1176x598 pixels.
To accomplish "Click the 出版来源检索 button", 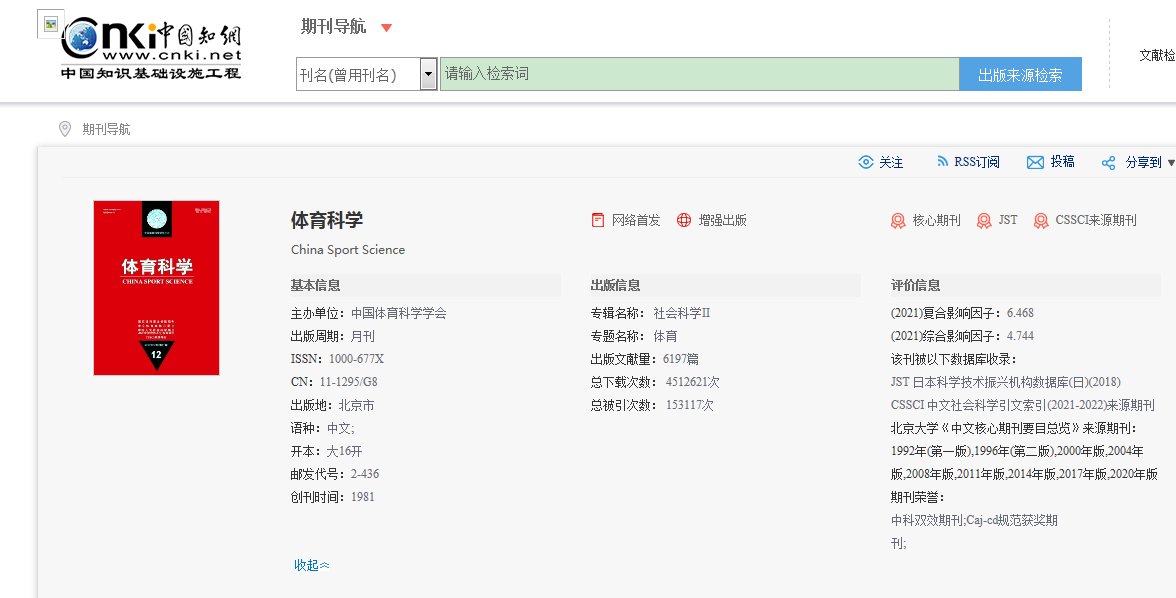I will tap(1020, 74).
